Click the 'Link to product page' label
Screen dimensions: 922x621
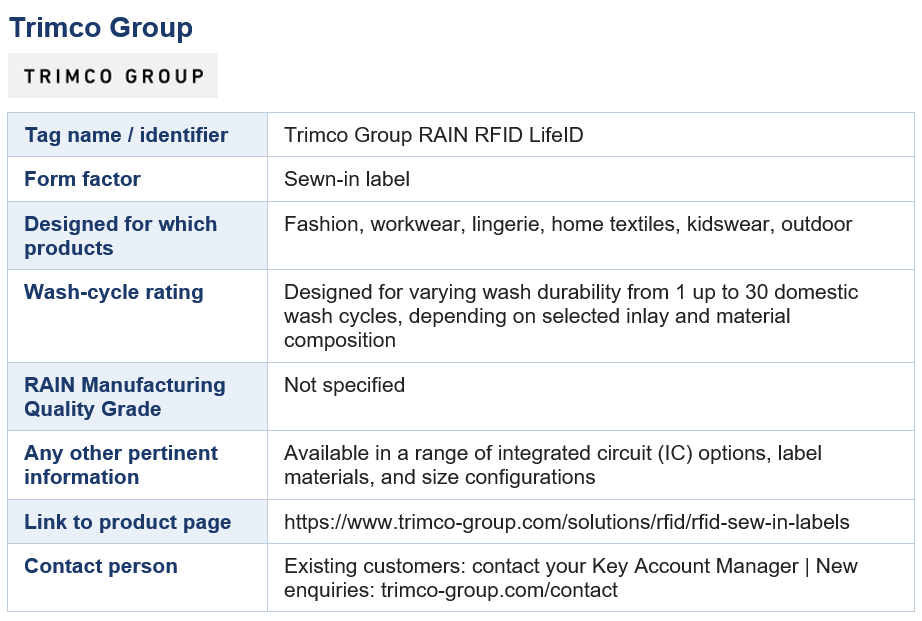click(x=128, y=522)
